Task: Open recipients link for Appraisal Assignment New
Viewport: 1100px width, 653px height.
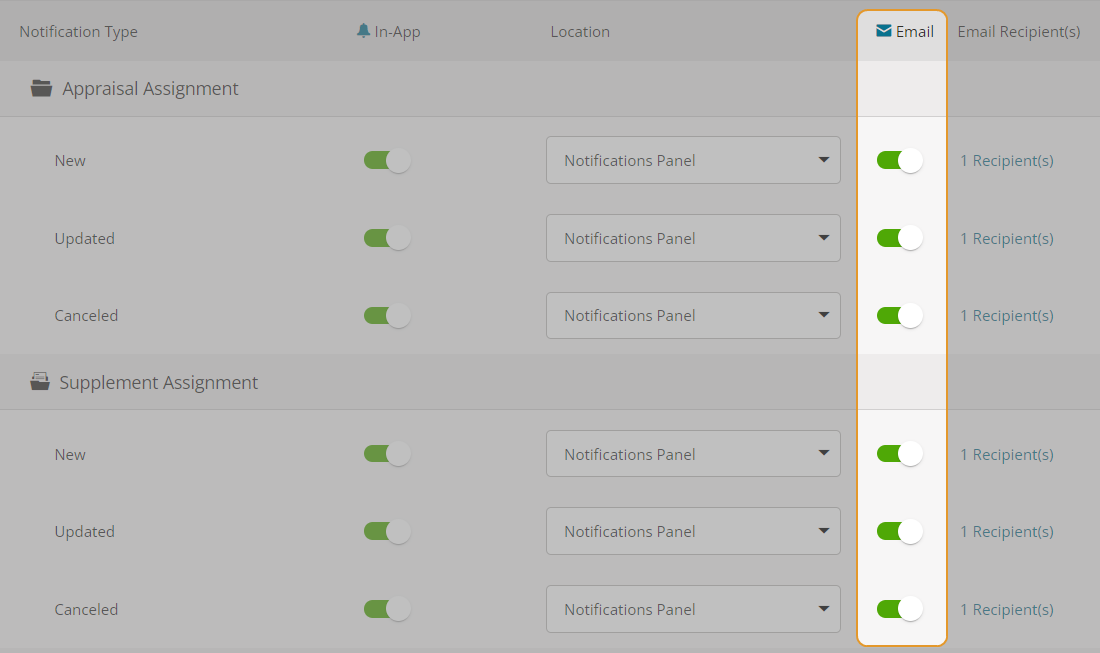Action: click(x=1007, y=161)
